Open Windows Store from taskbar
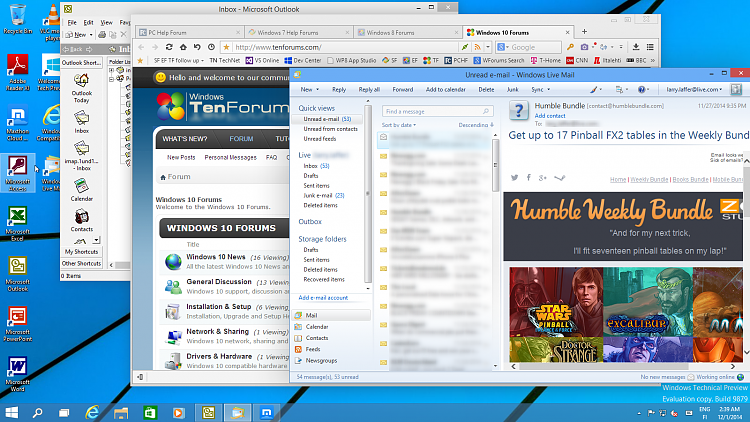The height and width of the screenshot is (422, 750). 150,412
